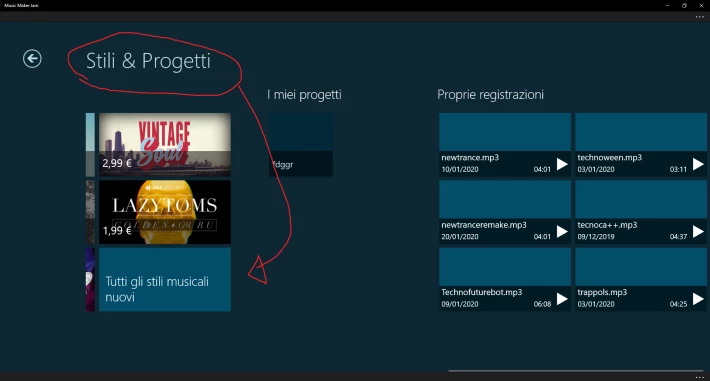Click the date 10/01/2020 under newtrance.mp3

(x=460, y=169)
